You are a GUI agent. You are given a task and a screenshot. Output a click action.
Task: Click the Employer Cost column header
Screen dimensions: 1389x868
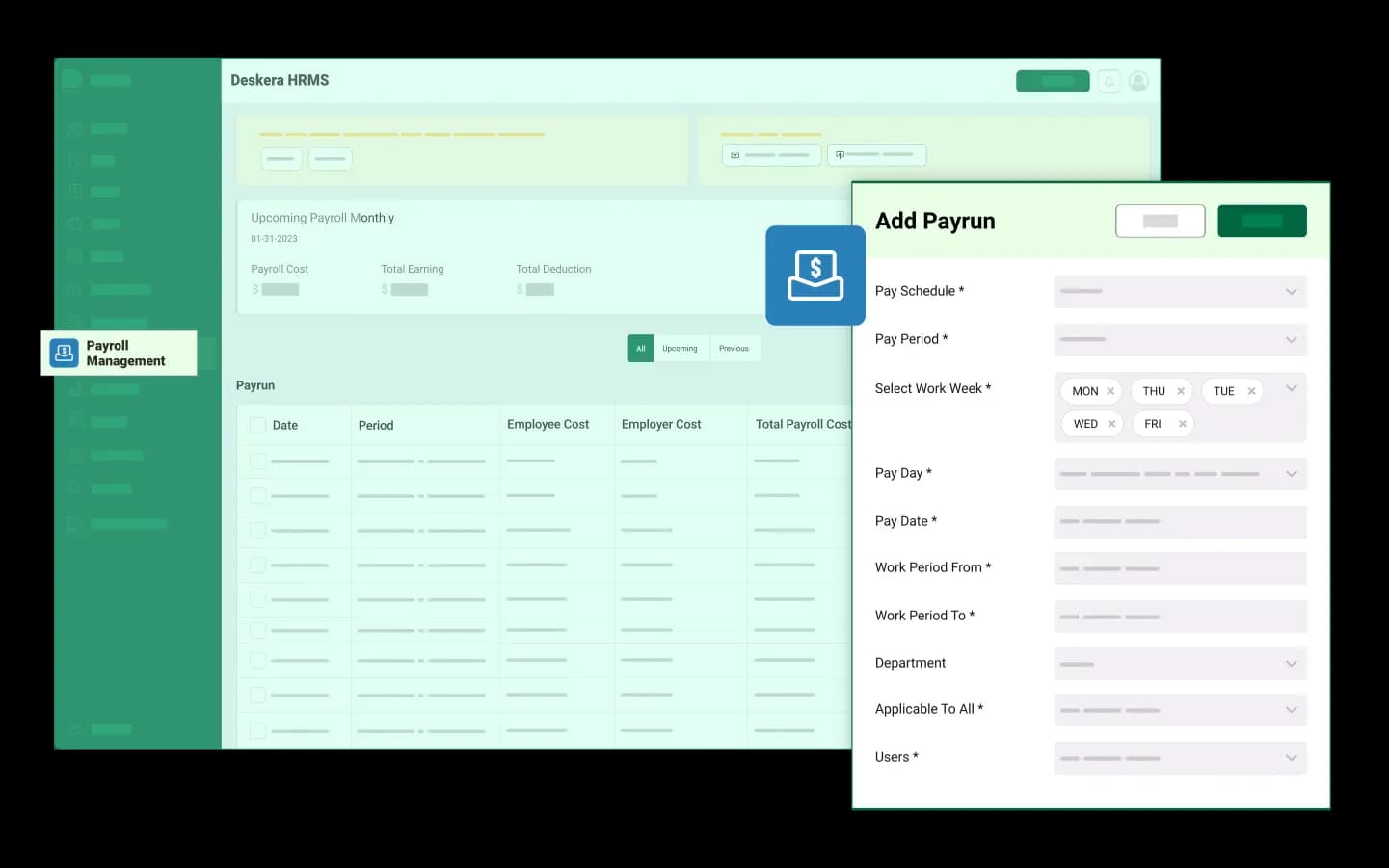point(661,424)
